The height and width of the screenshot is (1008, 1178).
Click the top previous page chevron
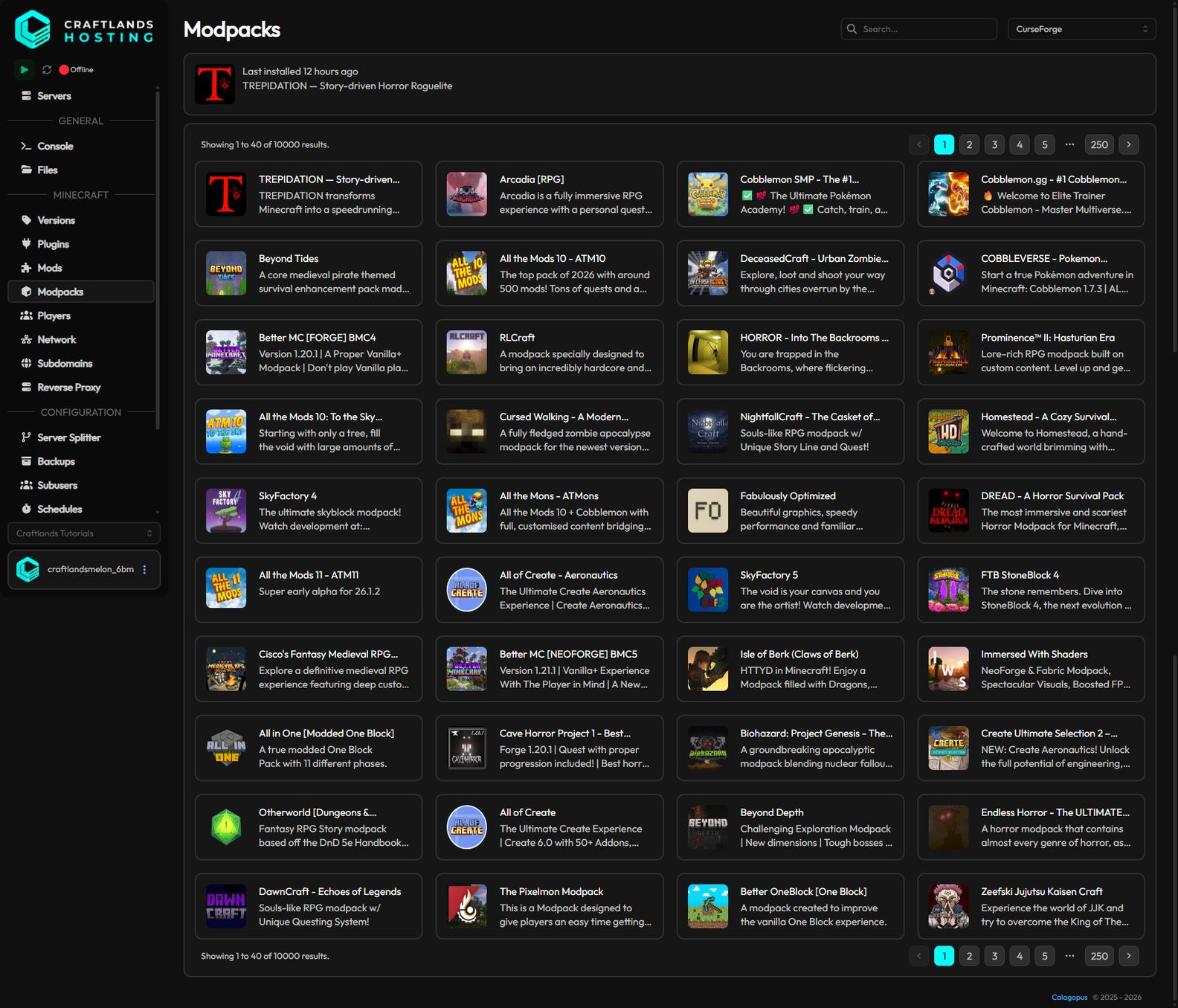(919, 144)
